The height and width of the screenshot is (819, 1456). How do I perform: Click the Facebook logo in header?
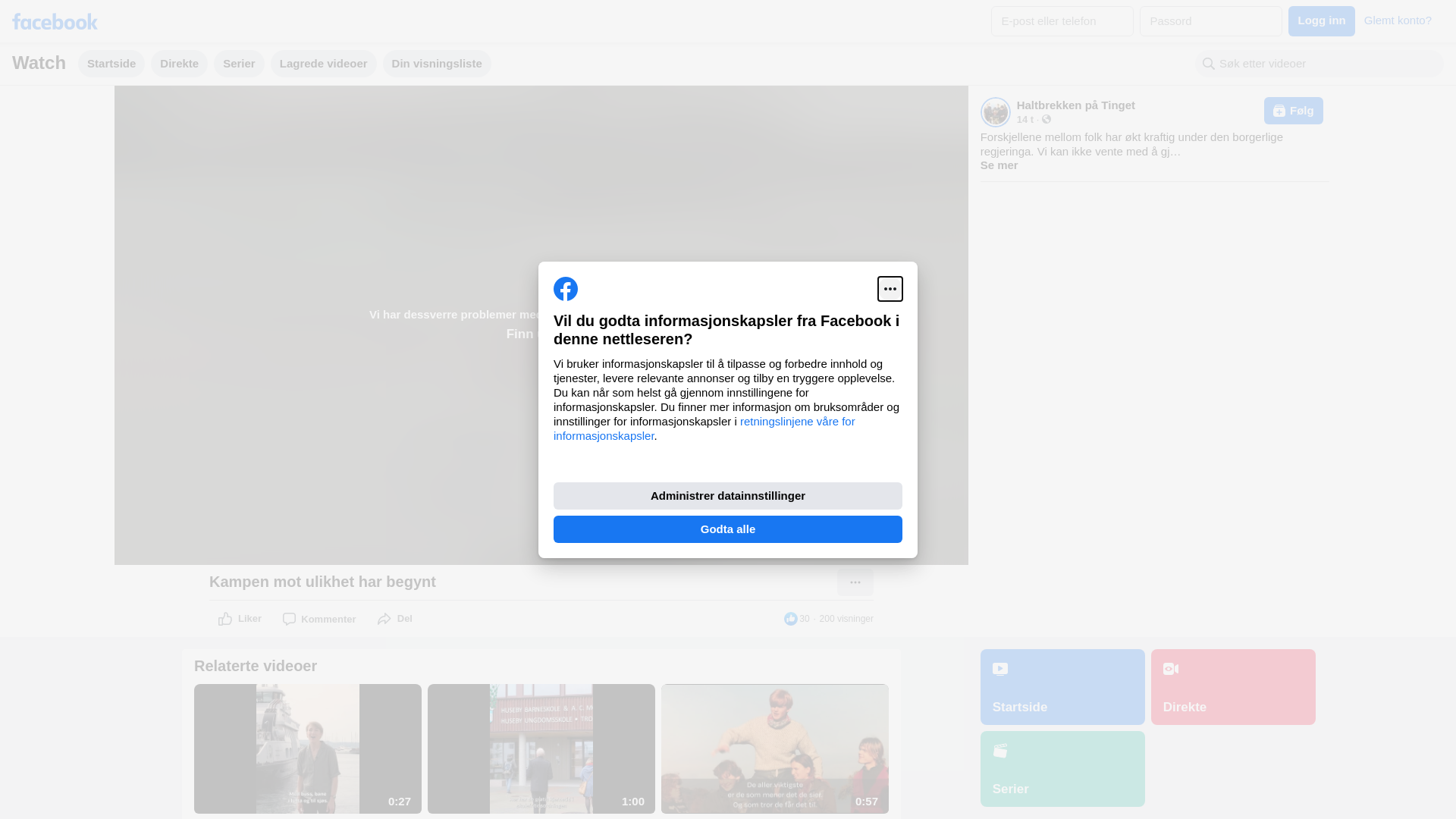click(55, 21)
